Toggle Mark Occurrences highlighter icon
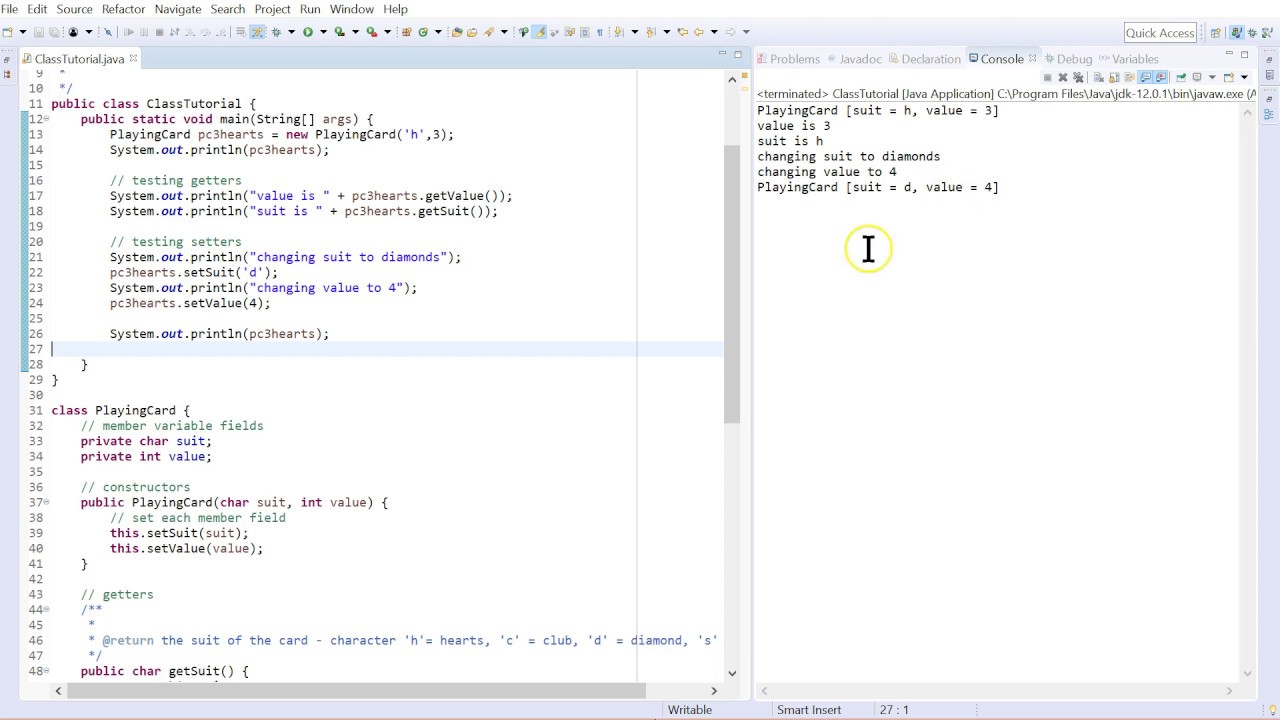The height and width of the screenshot is (720, 1280). (x=538, y=32)
